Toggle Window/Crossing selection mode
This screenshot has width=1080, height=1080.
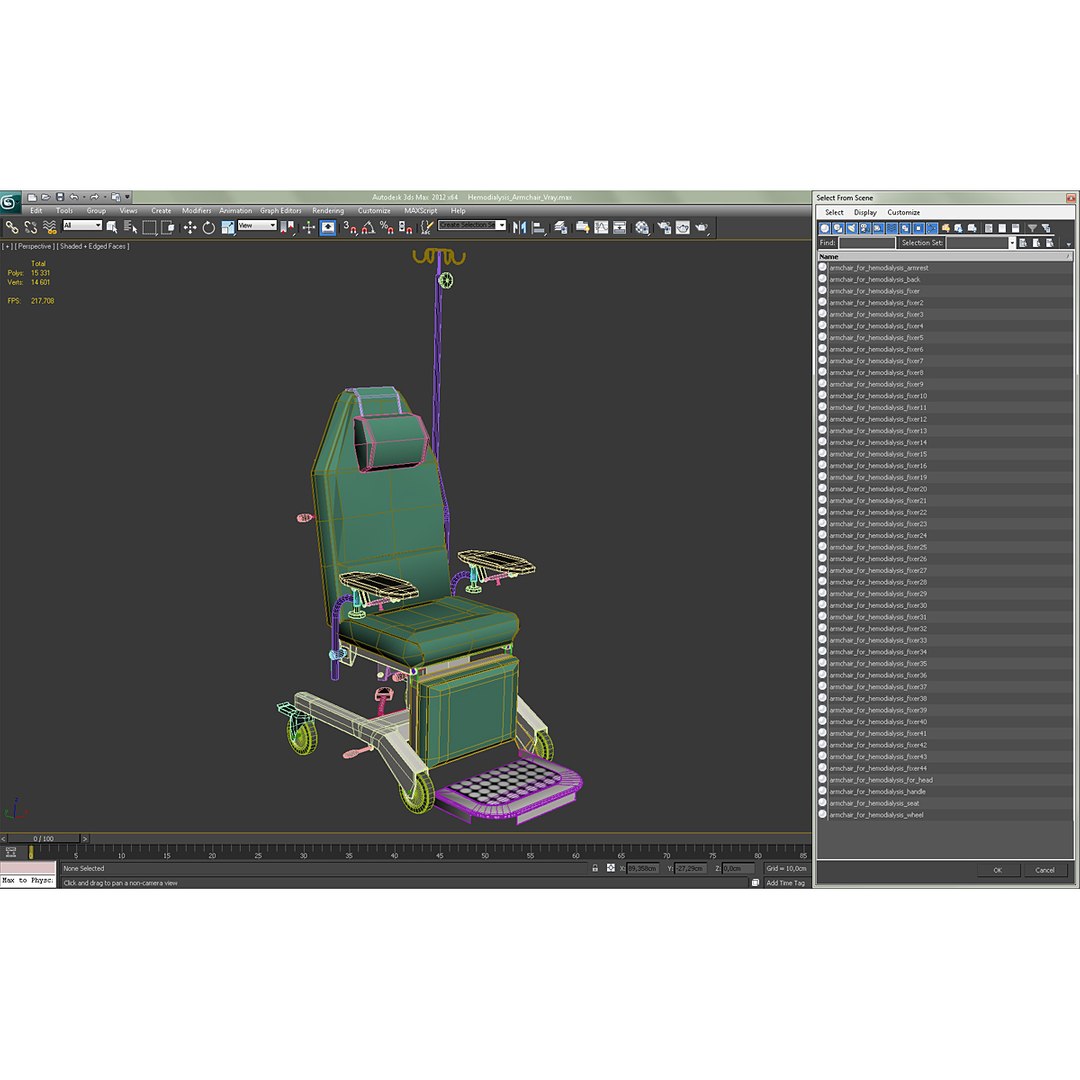pyautogui.click(x=167, y=227)
